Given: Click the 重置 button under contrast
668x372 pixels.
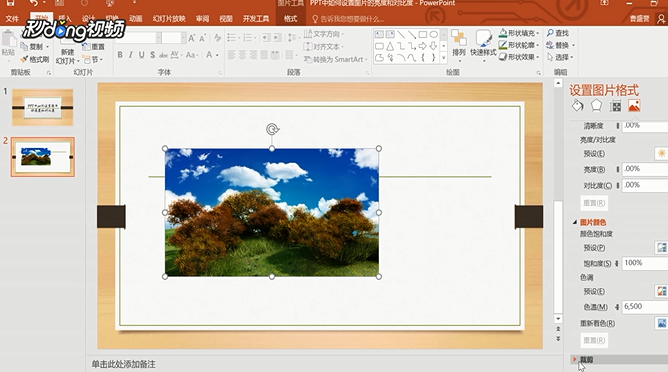Looking at the screenshot, I should (594, 203).
